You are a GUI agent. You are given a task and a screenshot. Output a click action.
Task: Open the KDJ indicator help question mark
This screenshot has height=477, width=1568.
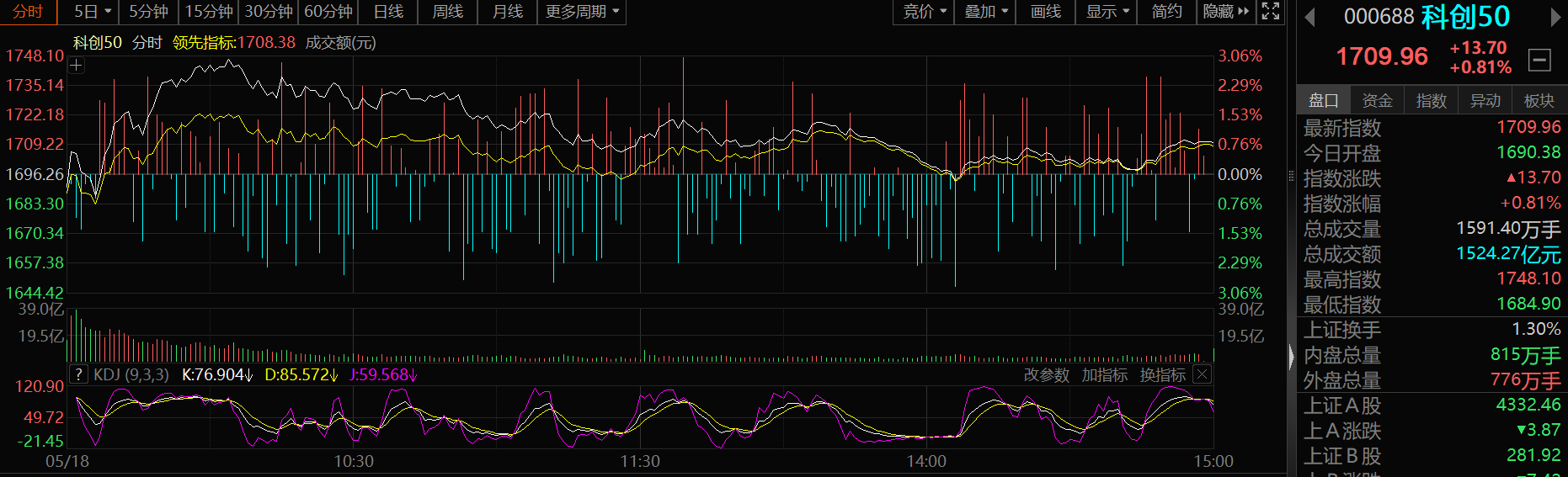[x=78, y=374]
